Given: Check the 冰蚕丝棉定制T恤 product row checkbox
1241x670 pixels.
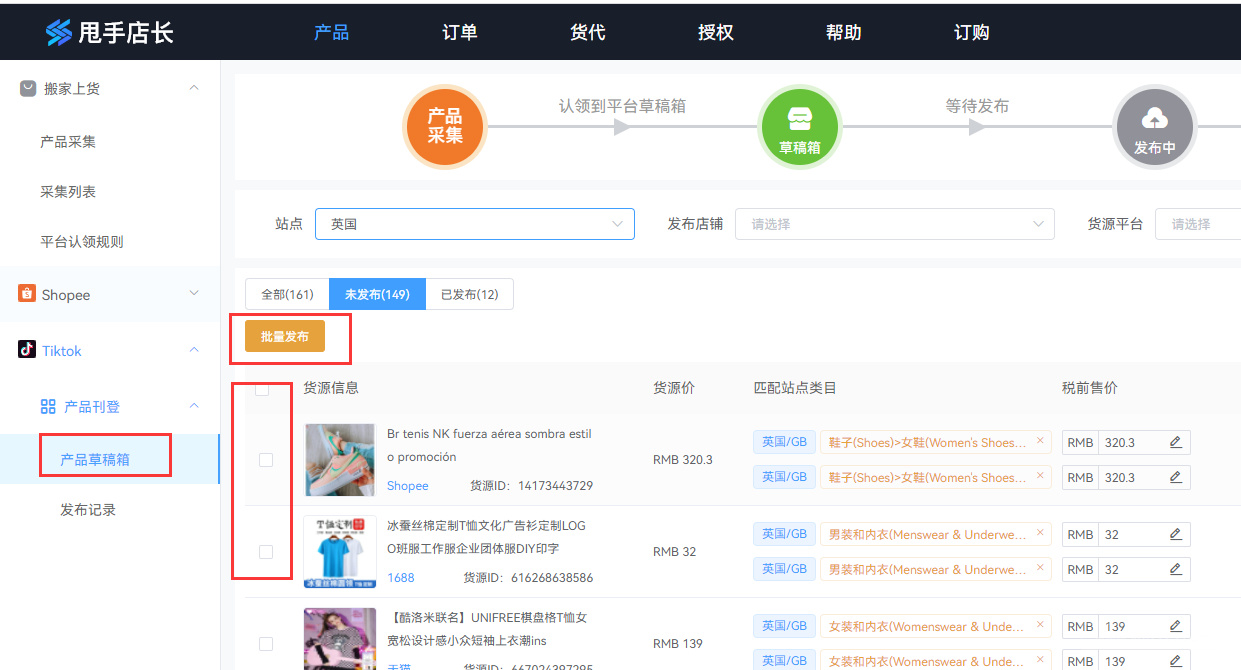Looking at the screenshot, I should [x=266, y=552].
